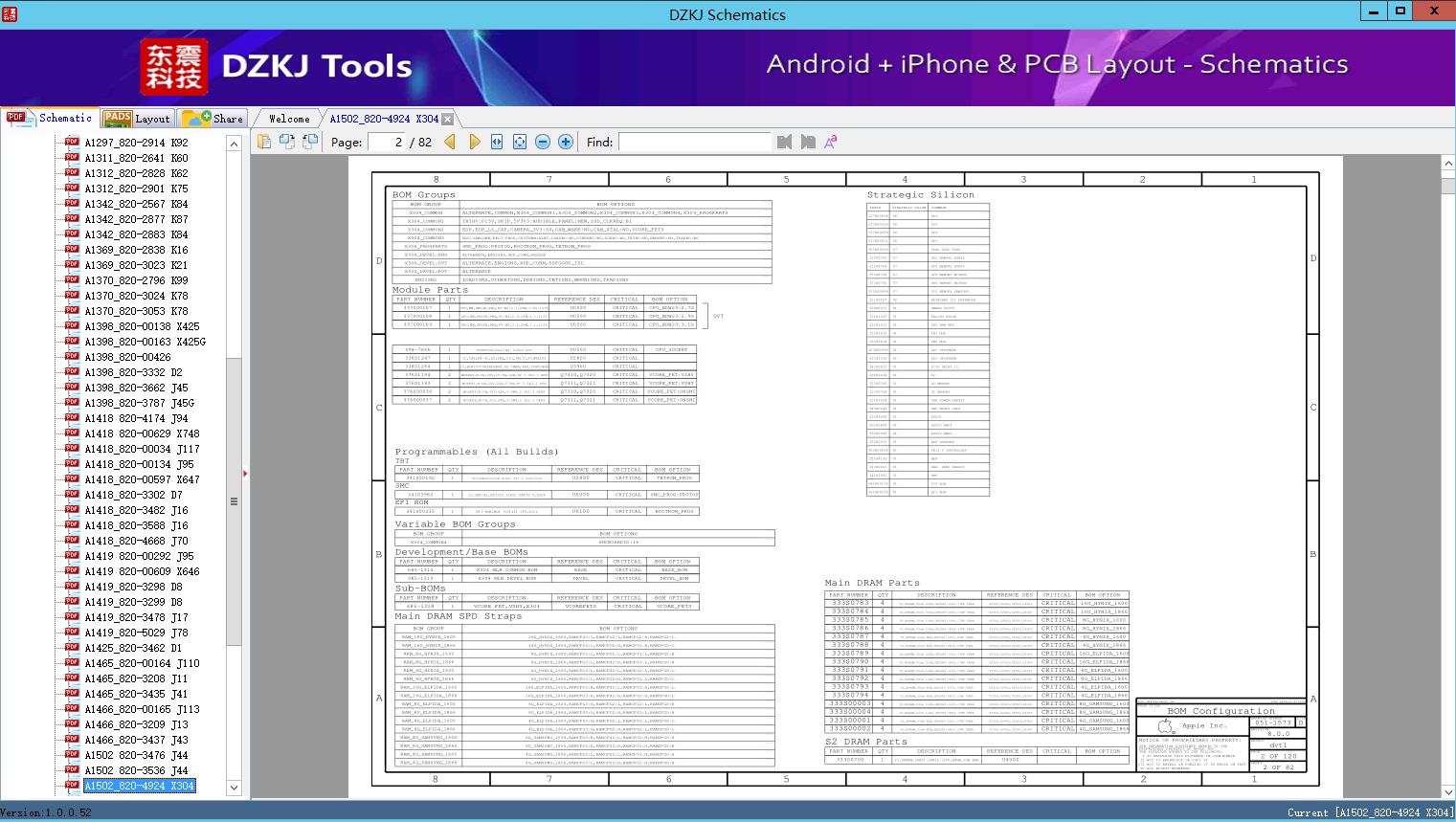Fit the whole page in view
1456x822 pixels.
point(520,142)
